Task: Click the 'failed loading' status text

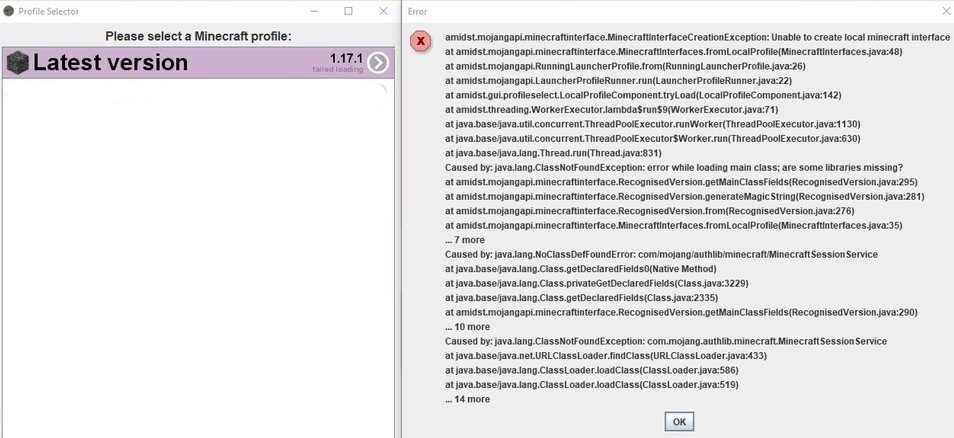Action: (338, 69)
